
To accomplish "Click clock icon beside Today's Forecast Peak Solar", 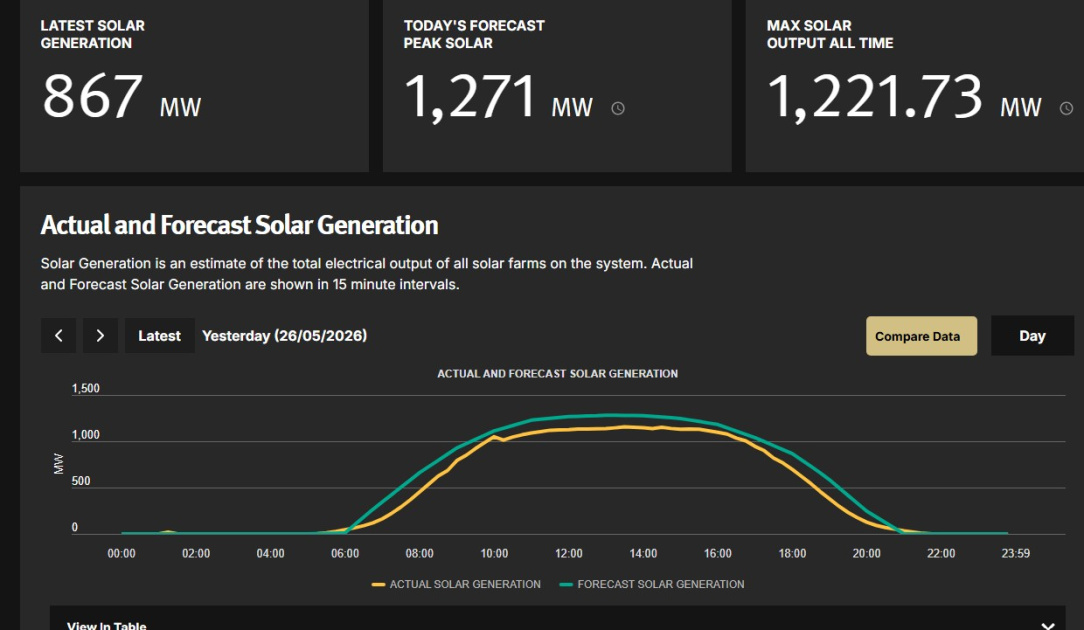I will click(618, 109).
